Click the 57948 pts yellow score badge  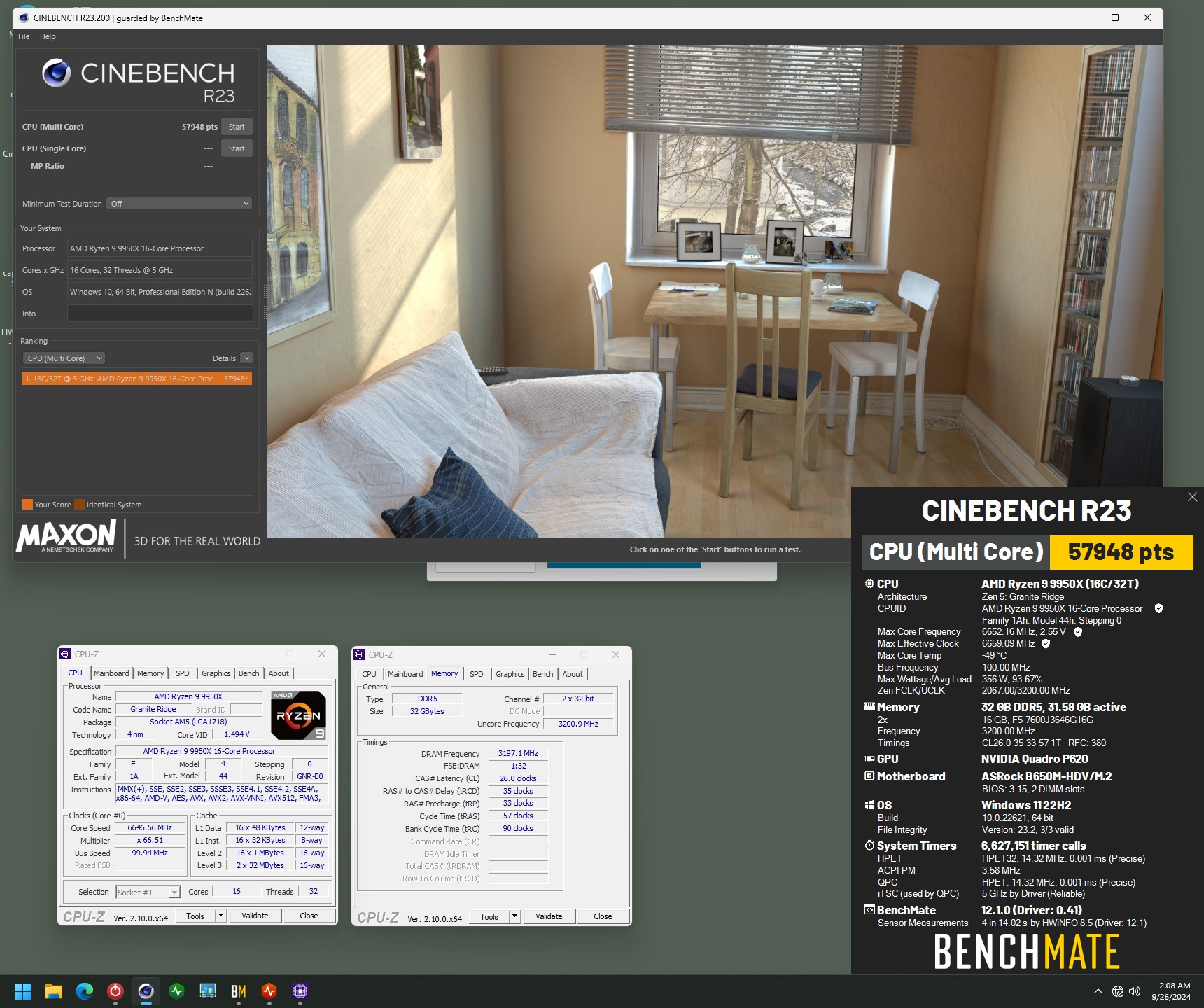coord(1121,552)
